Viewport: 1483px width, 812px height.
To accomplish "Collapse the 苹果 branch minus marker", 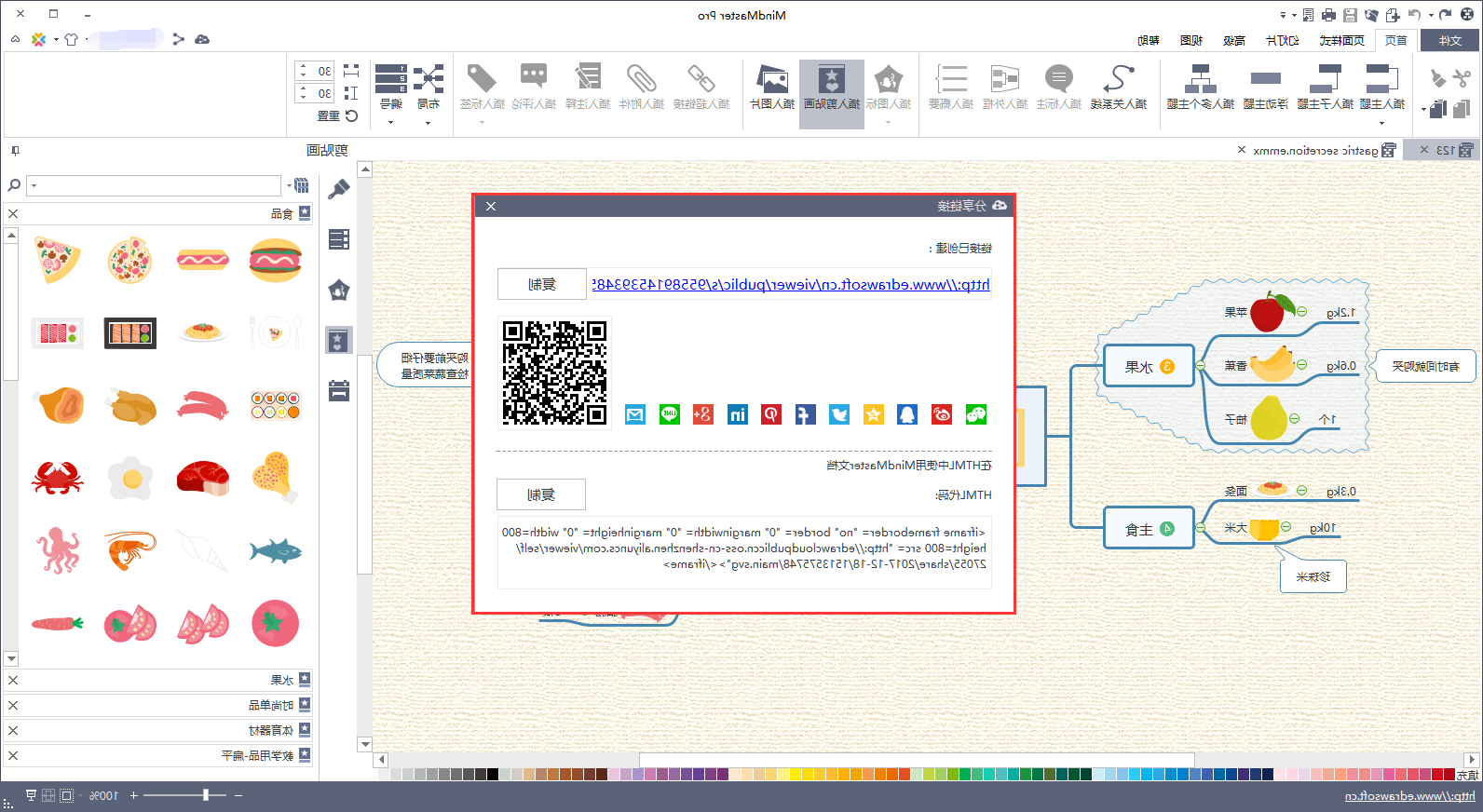I will (1301, 312).
